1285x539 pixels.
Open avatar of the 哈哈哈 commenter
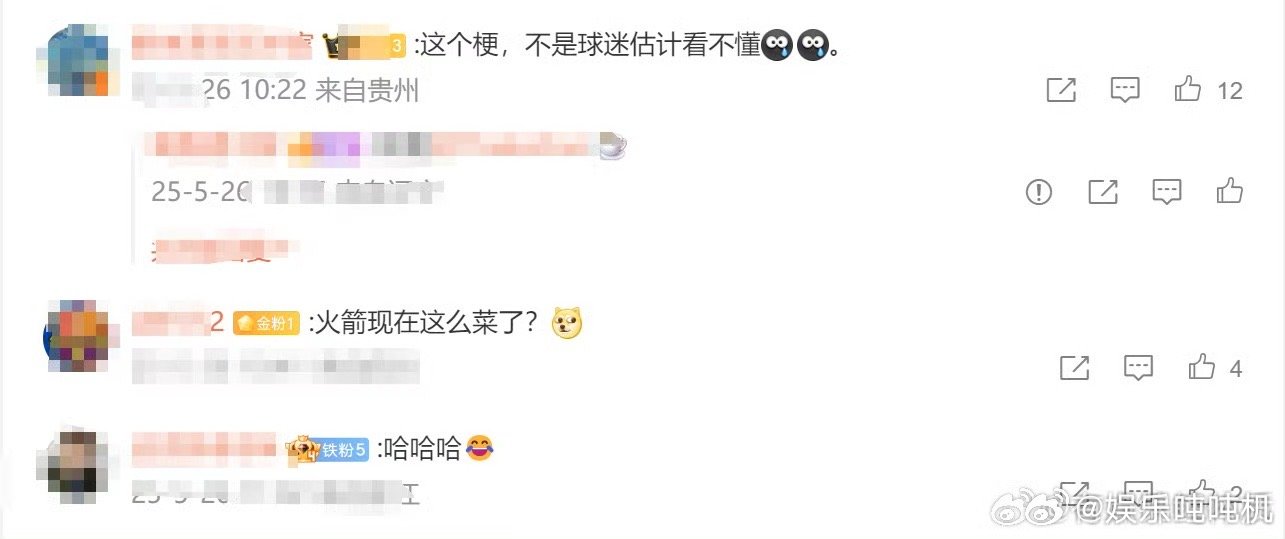pyautogui.click(x=71, y=462)
